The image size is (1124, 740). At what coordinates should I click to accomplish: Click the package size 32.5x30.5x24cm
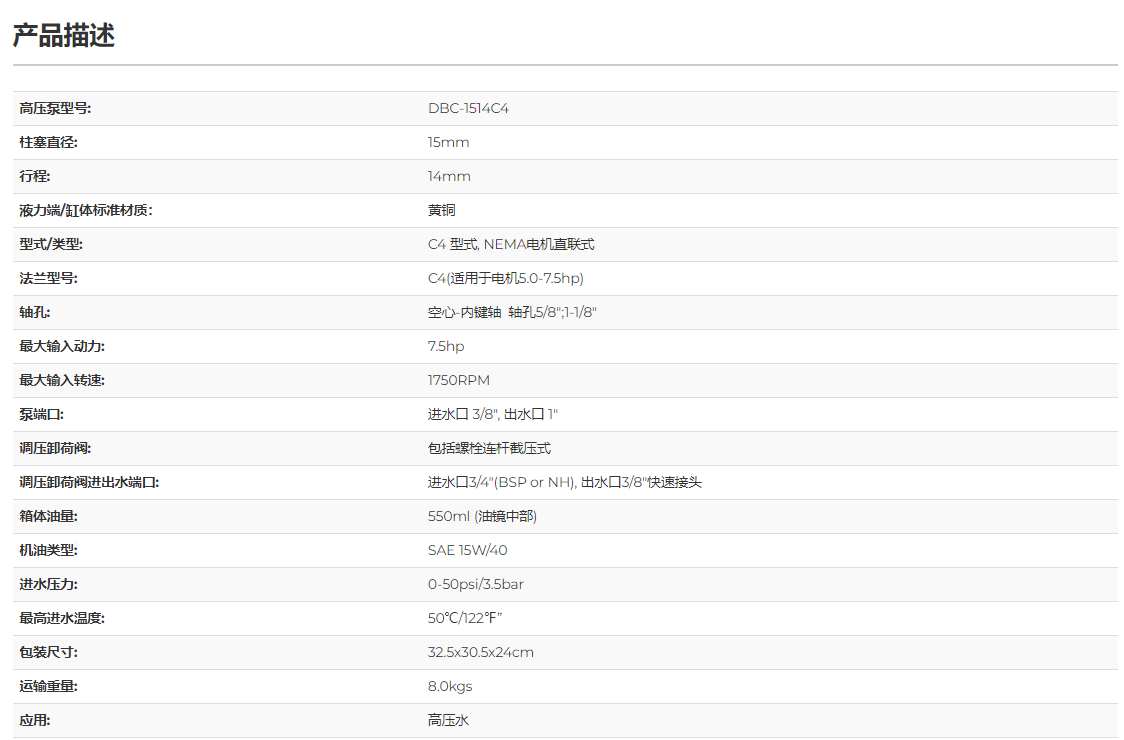[480, 652]
